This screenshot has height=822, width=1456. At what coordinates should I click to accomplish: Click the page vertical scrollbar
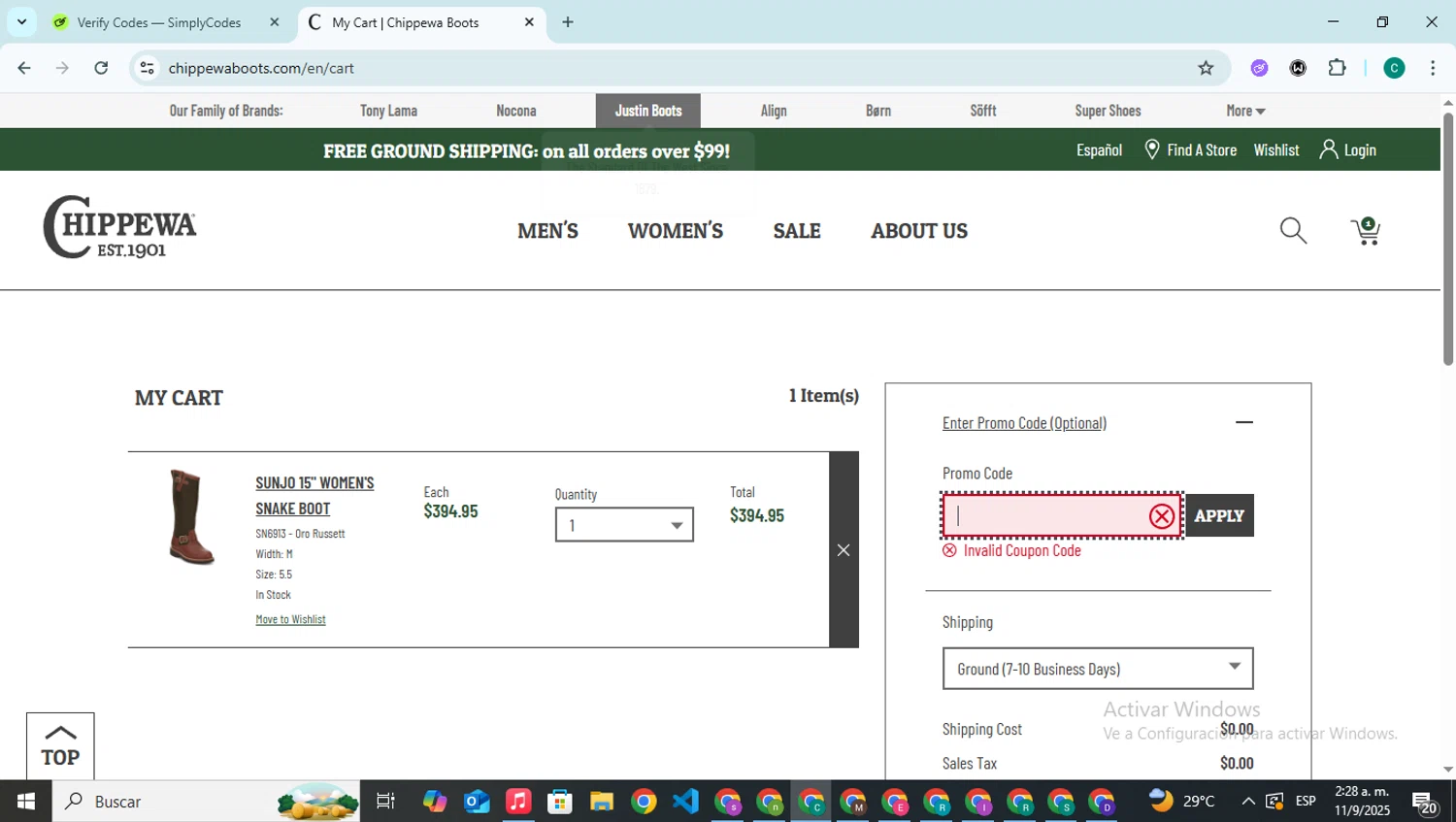click(x=1448, y=239)
